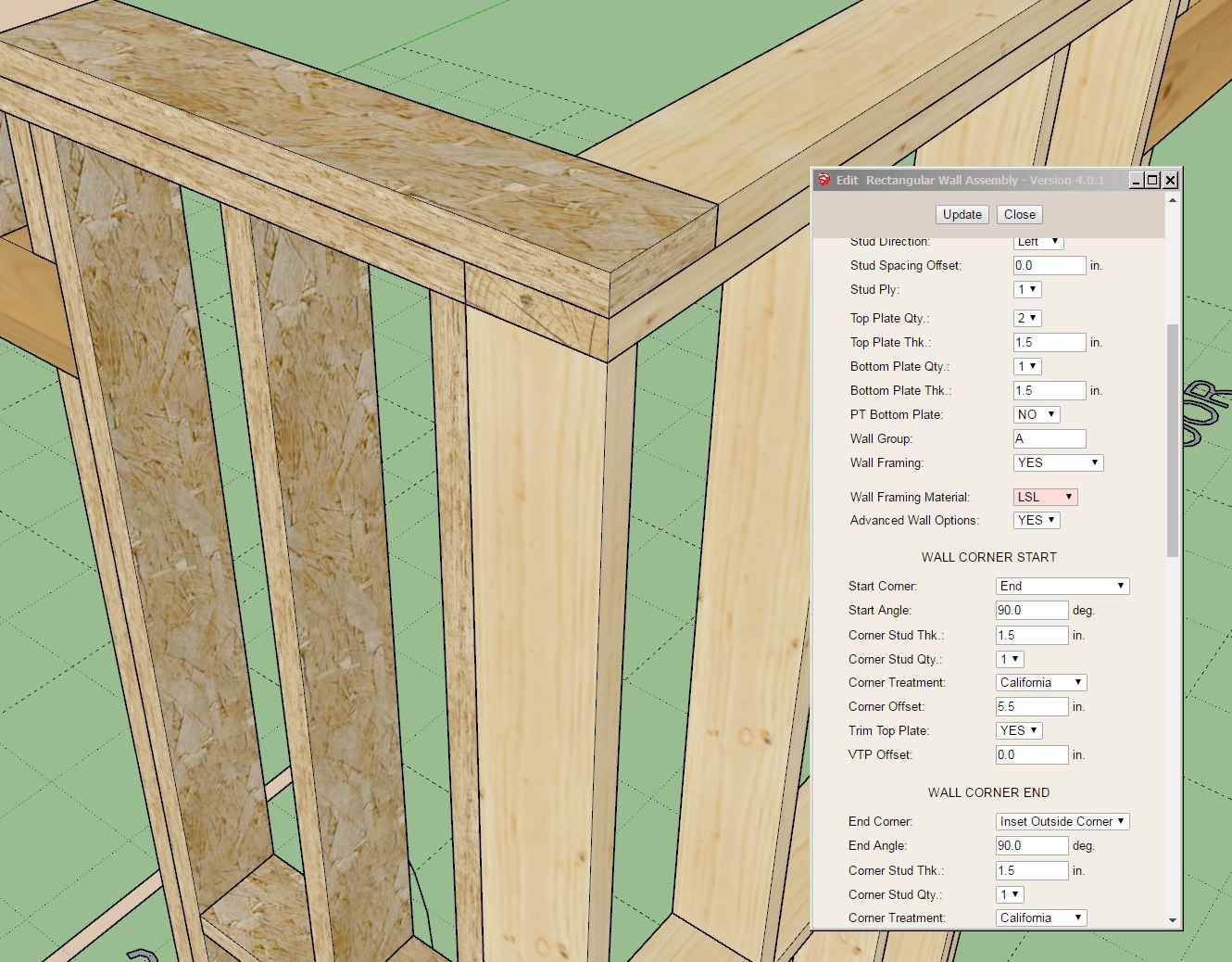Click the Corner Offset input field
The width and height of the screenshot is (1232, 962).
point(1032,706)
